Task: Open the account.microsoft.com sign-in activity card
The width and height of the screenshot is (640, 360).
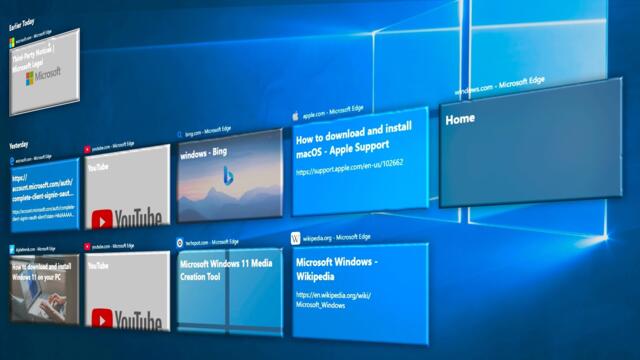Action: pos(44,195)
